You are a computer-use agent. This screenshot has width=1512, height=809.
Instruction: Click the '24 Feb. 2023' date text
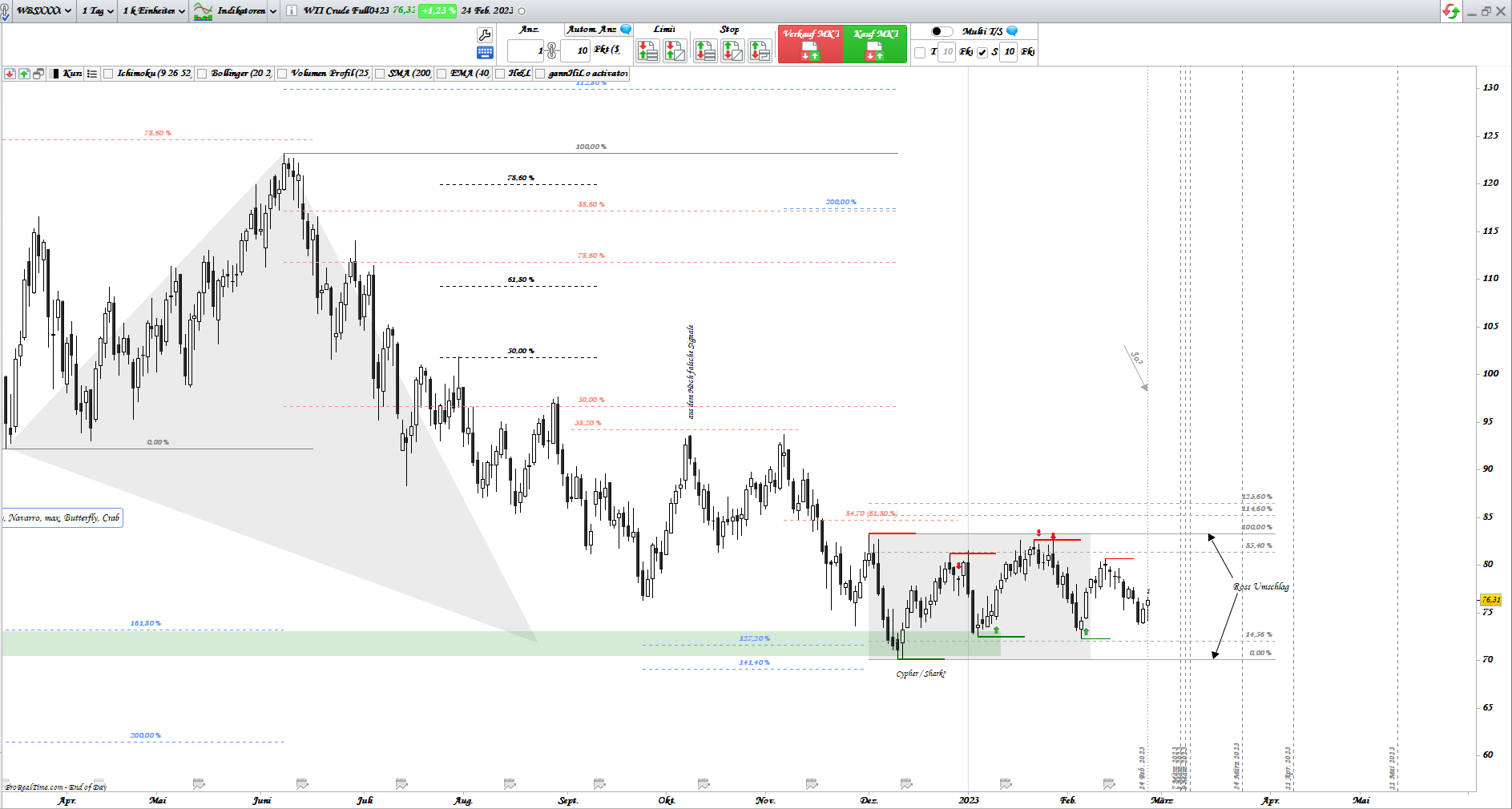[x=486, y=11]
